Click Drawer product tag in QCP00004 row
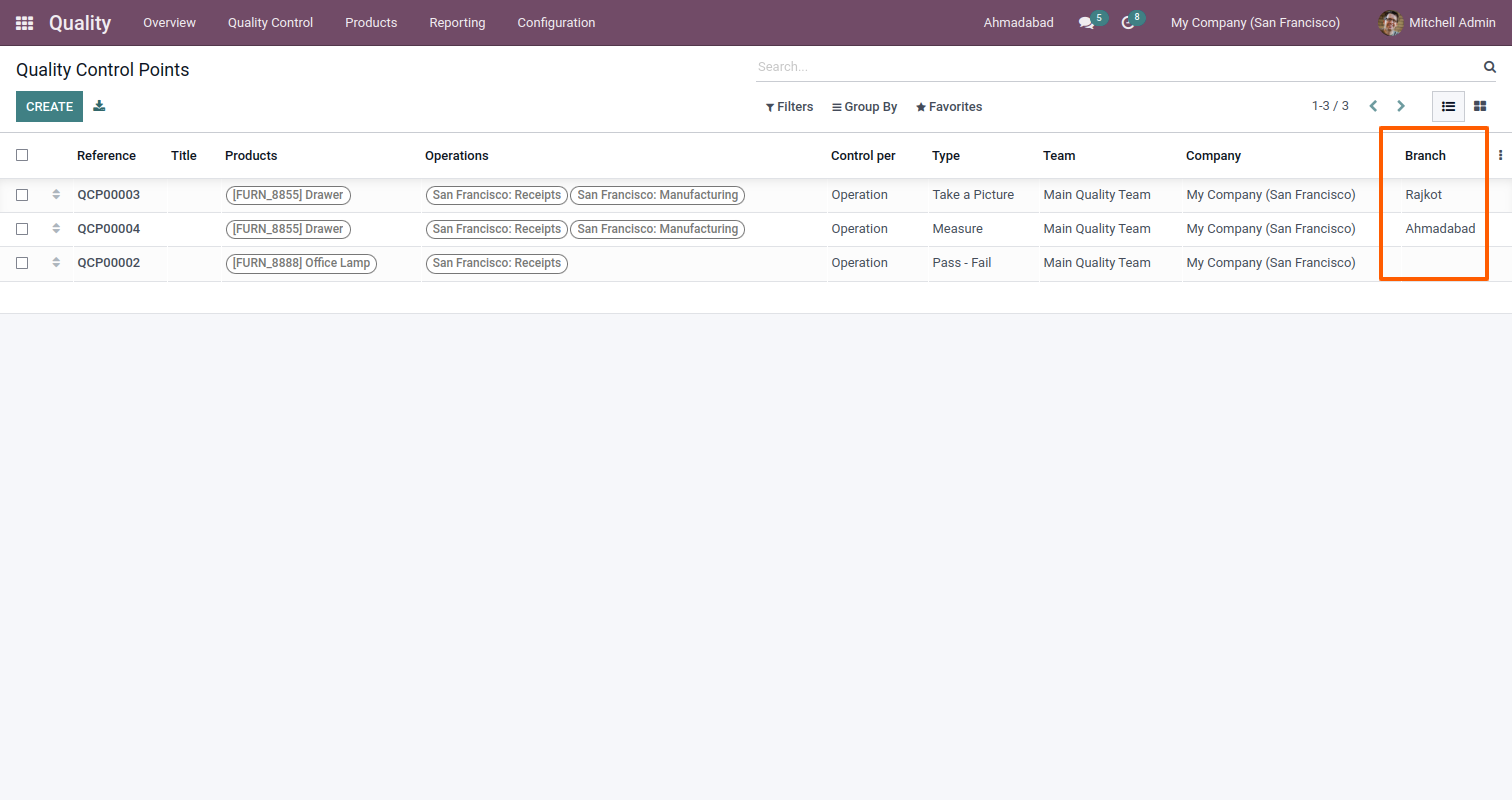The width and height of the screenshot is (1512, 800). pyautogui.click(x=288, y=229)
